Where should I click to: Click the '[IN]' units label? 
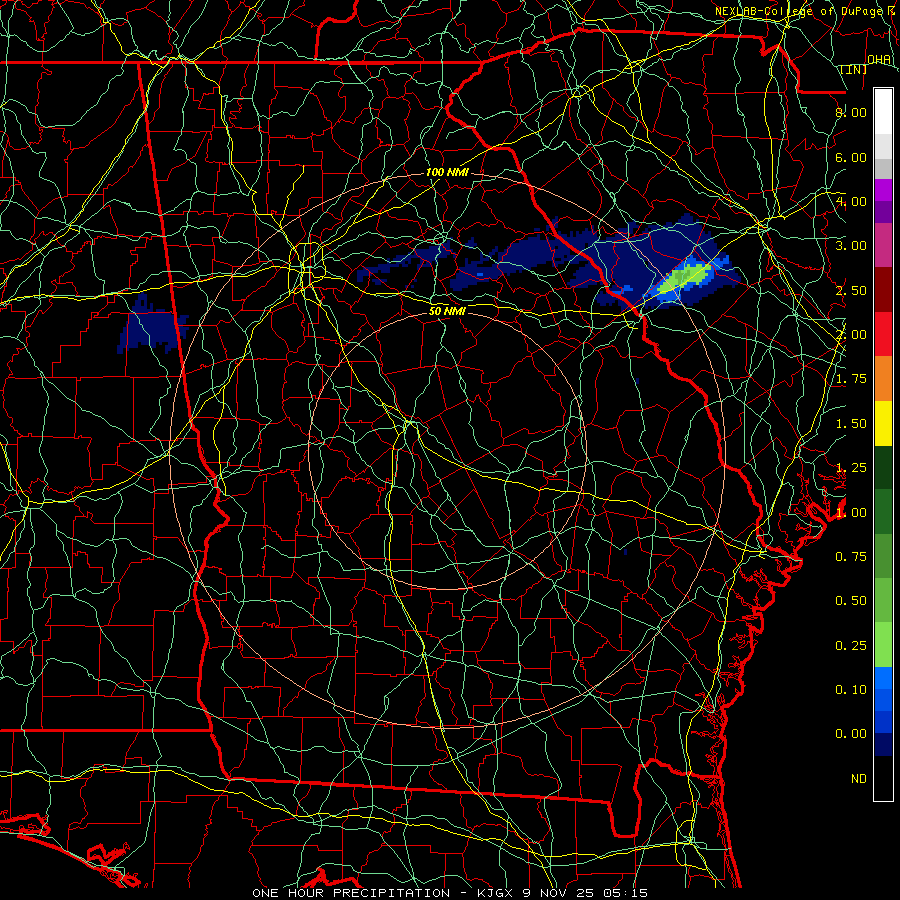854,69
